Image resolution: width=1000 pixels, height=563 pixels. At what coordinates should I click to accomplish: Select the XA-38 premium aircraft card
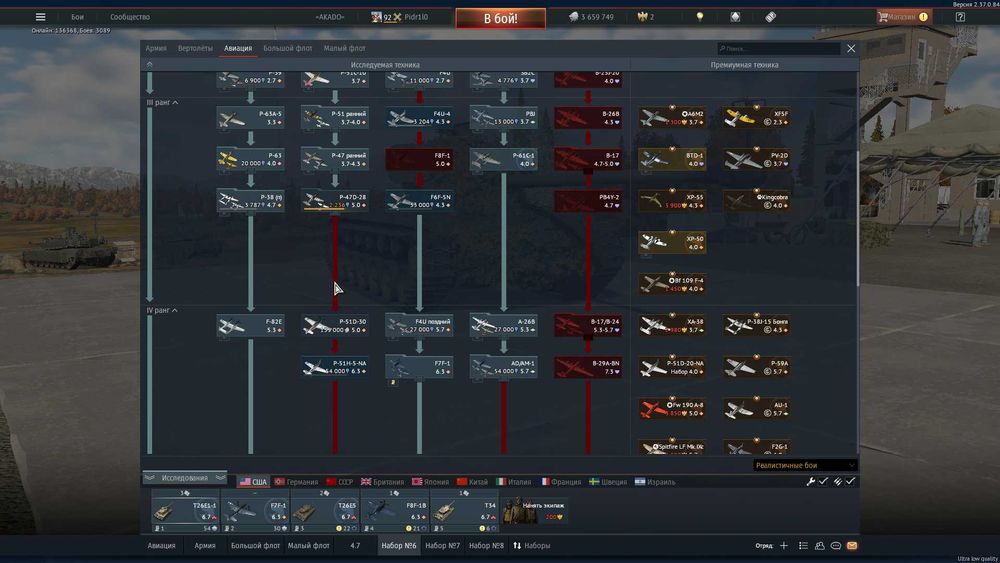tap(672, 326)
